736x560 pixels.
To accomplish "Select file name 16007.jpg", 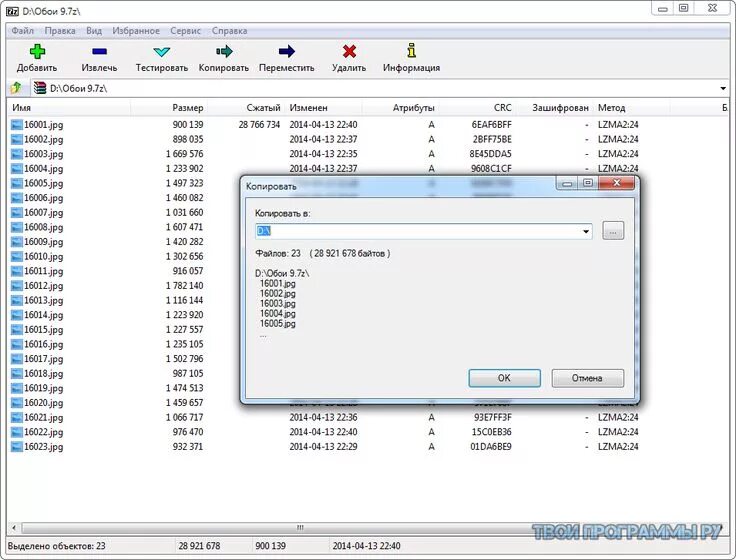I will point(44,213).
